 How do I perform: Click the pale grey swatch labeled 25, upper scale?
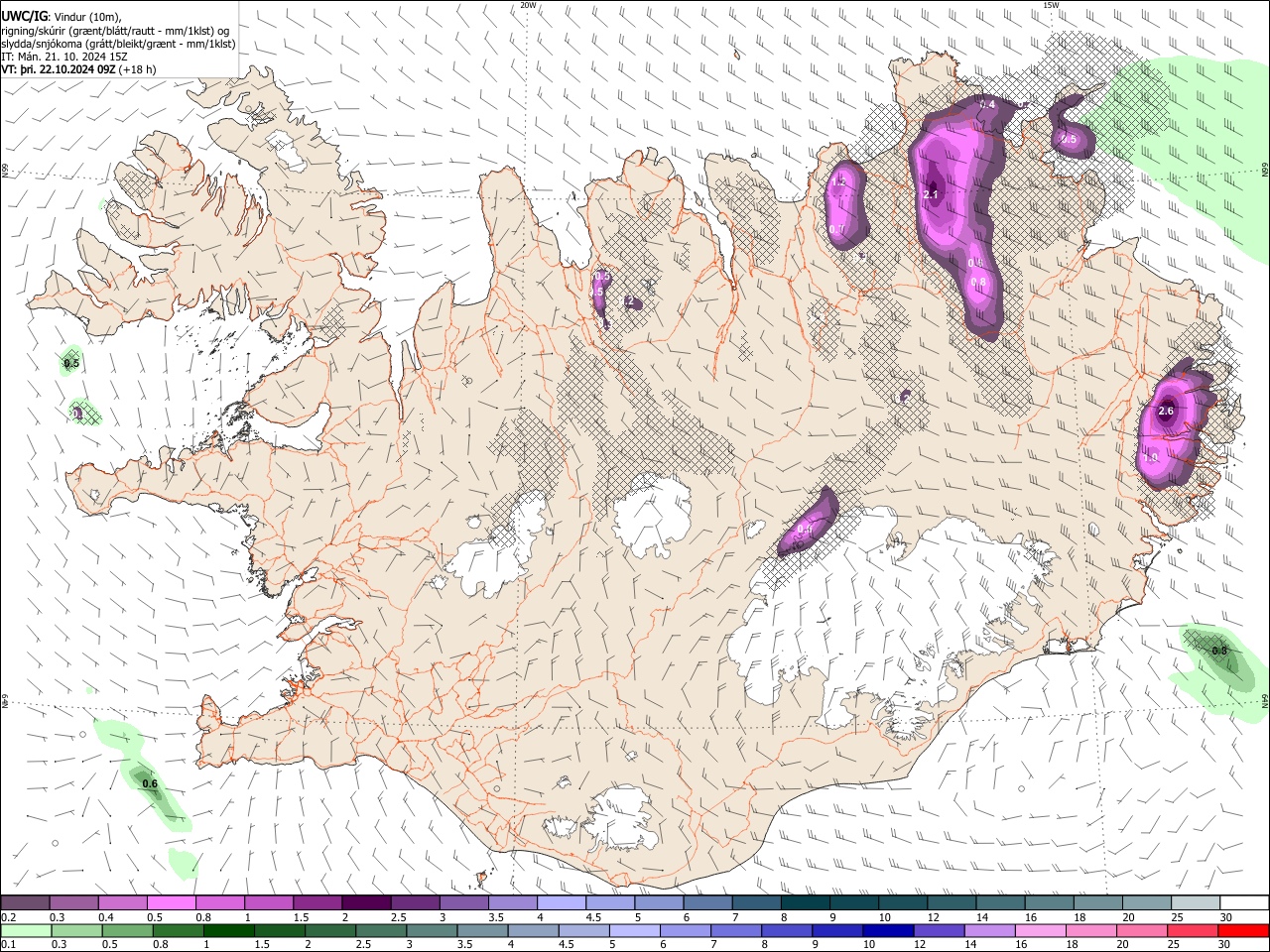[x=1196, y=903]
